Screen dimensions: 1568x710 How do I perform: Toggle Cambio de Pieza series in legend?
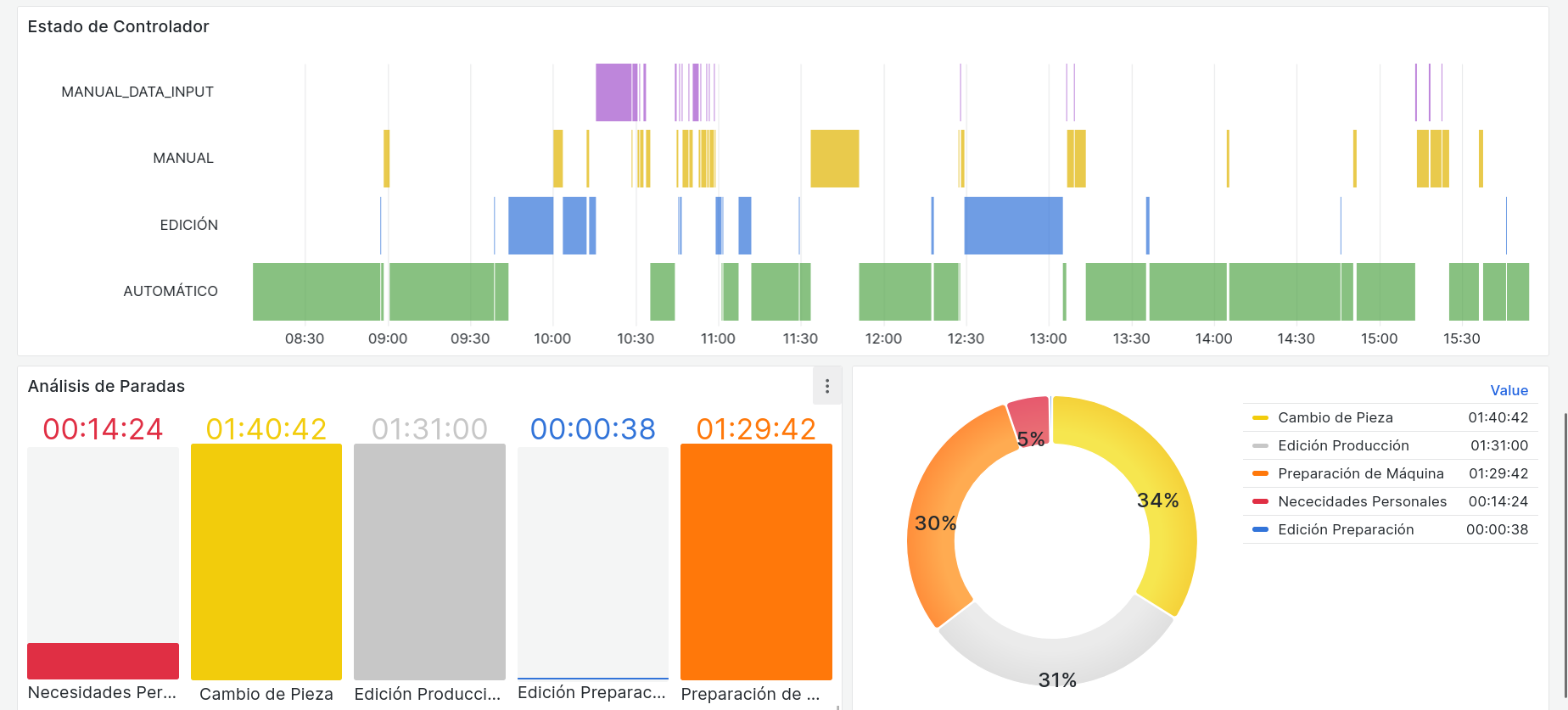1335,417
